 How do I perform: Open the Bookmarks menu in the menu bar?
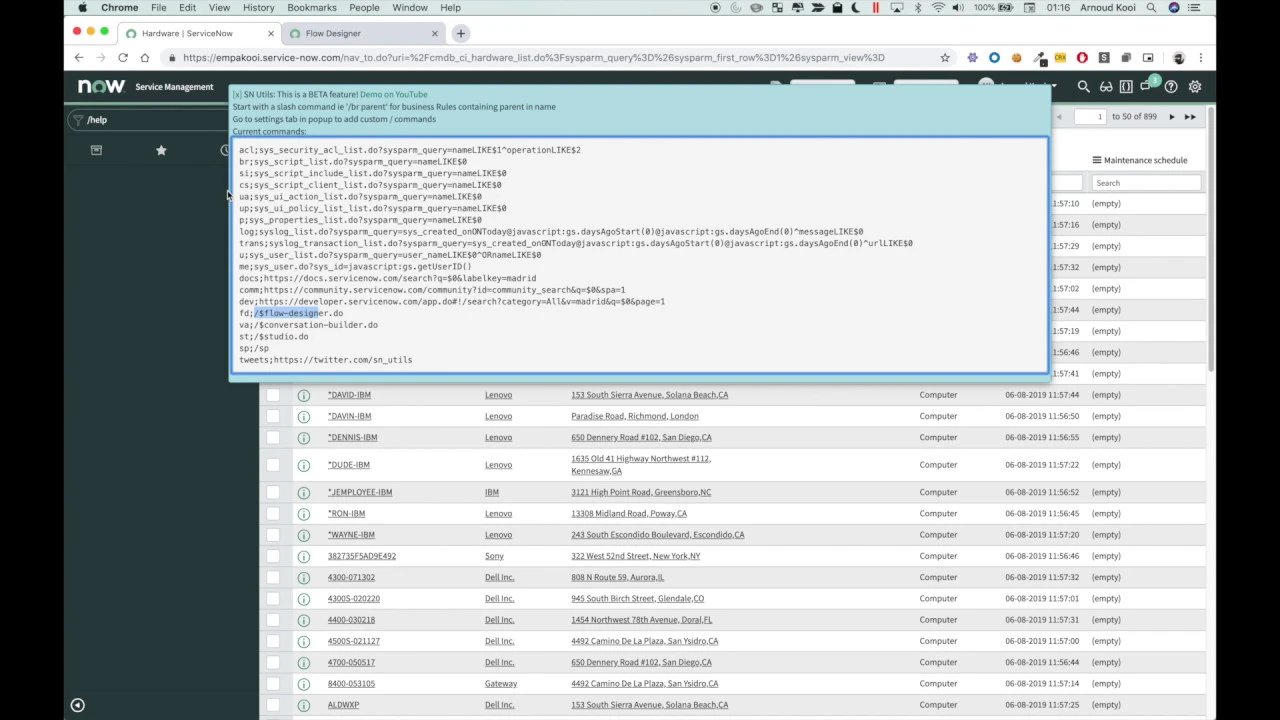pyautogui.click(x=311, y=8)
